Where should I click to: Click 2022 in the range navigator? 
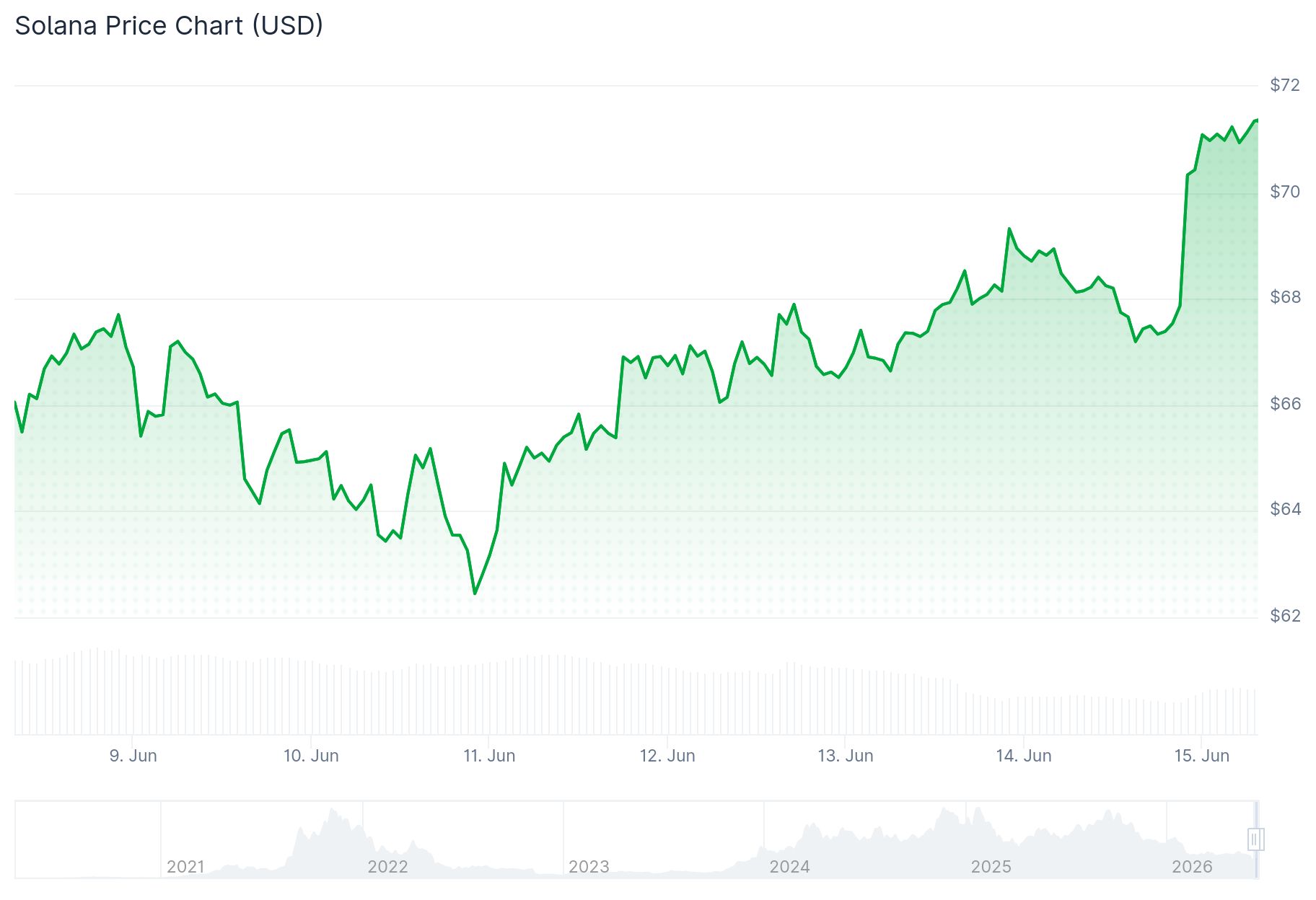pyautogui.click(x=387, y=867)
